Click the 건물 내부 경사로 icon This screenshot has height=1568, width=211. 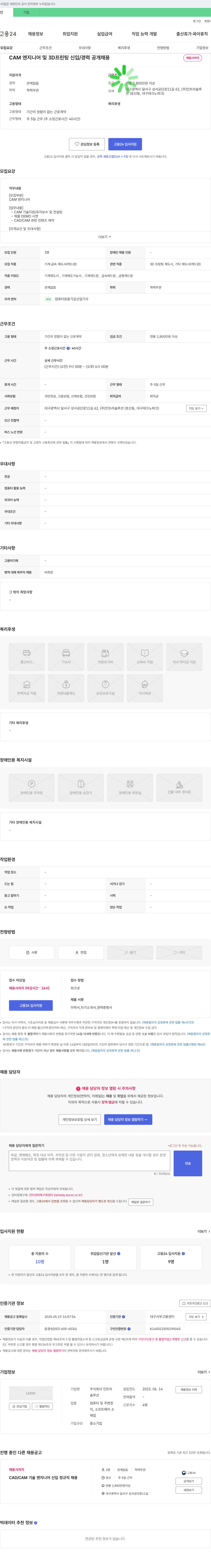point(179,788)
